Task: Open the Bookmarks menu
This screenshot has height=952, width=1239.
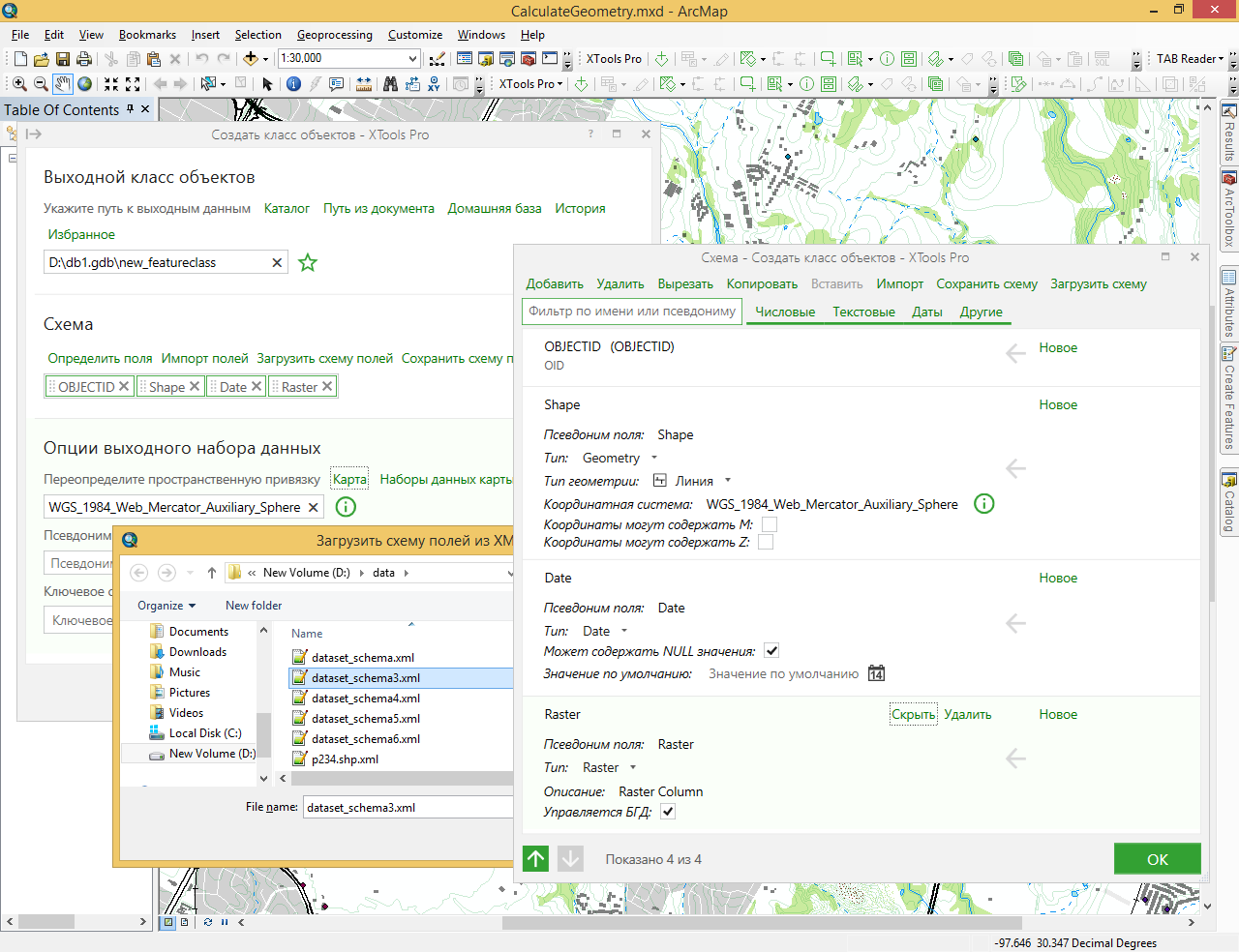Action: (x=147, y=35)
